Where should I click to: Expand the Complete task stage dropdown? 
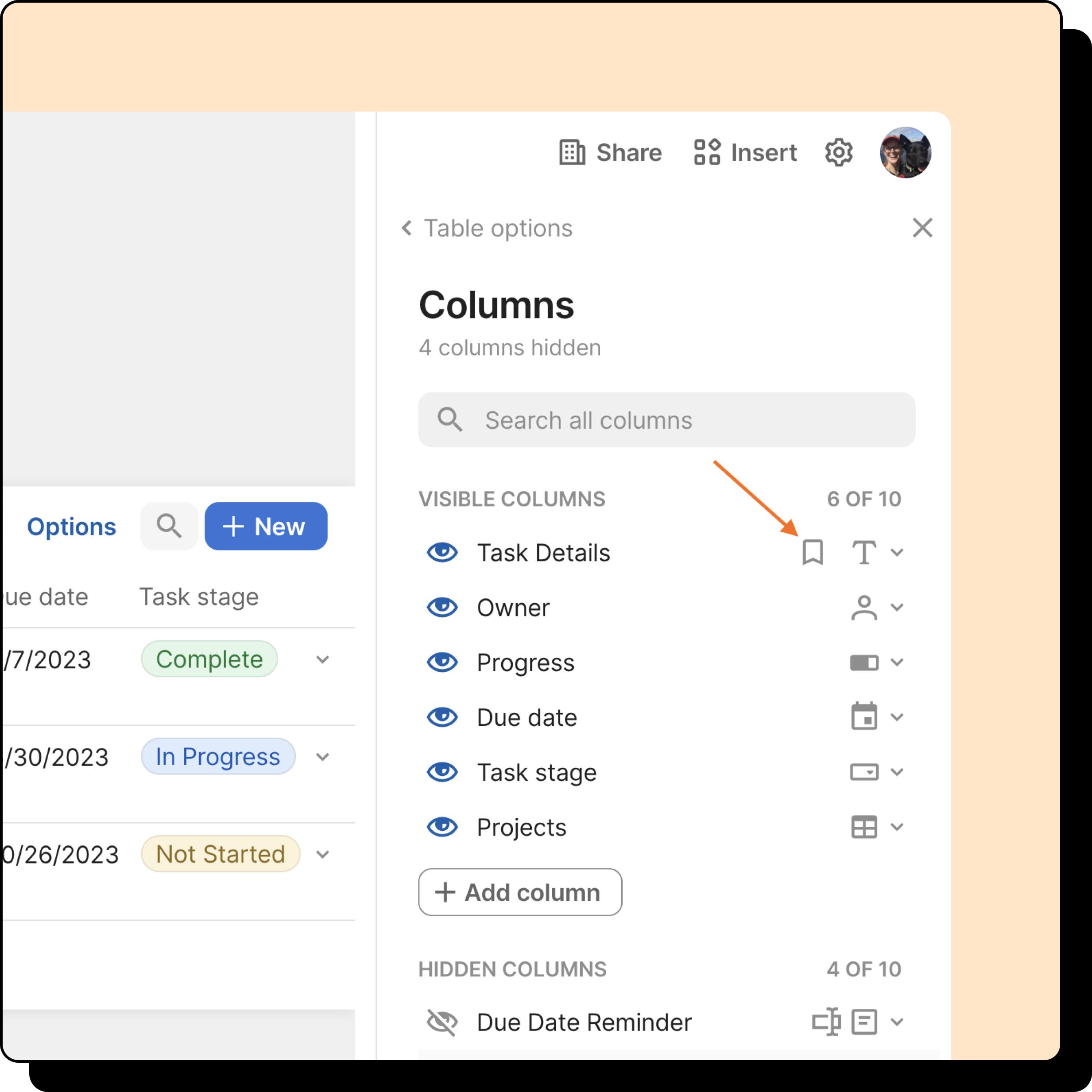pyautogui.click(x=323, y=659)
